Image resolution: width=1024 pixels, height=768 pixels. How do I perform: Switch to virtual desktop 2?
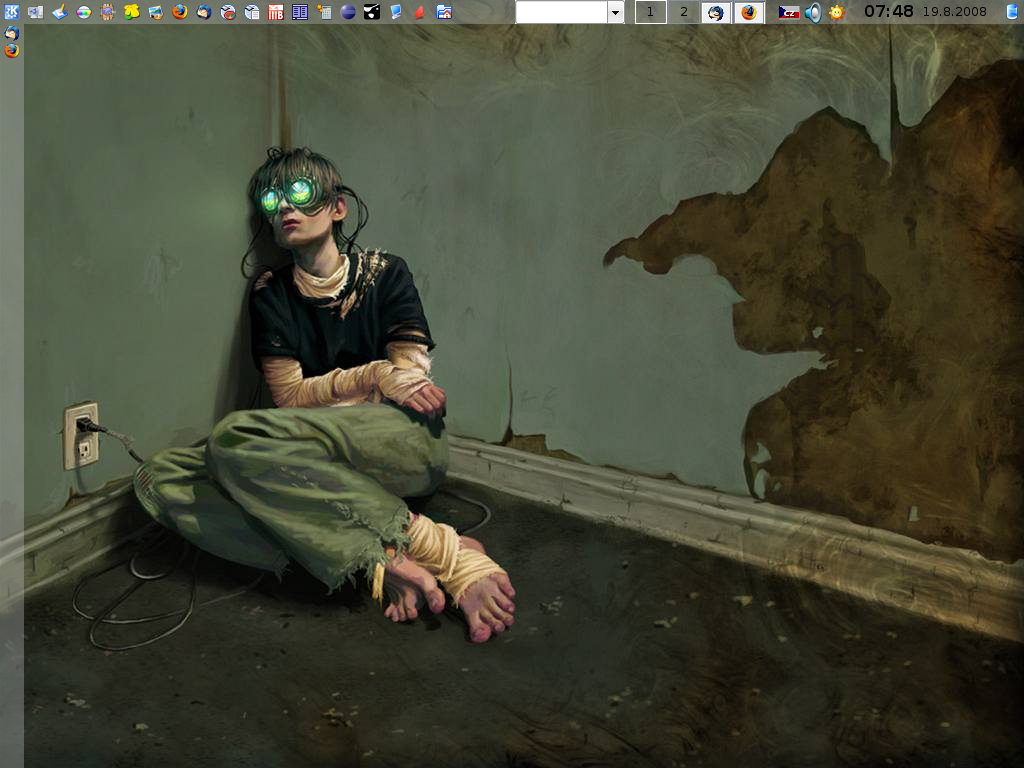tap(684, 12)
